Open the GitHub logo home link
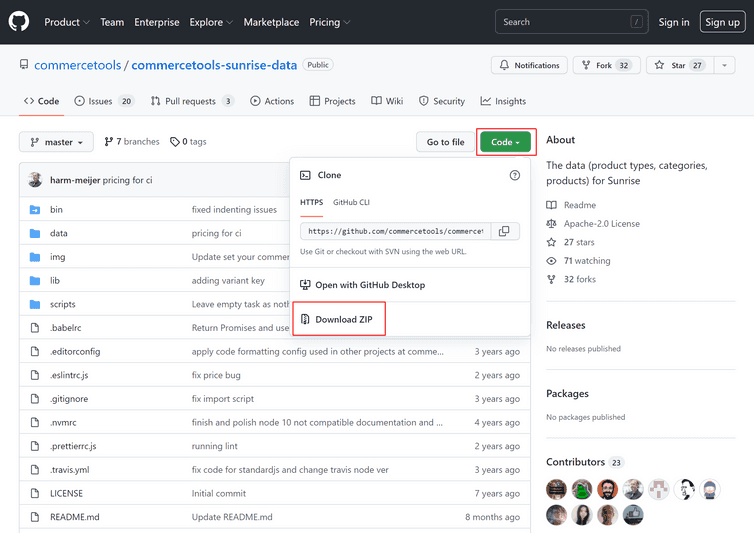Image resolution: width=754 pixels, height=533 pixels. coord(19,22)
